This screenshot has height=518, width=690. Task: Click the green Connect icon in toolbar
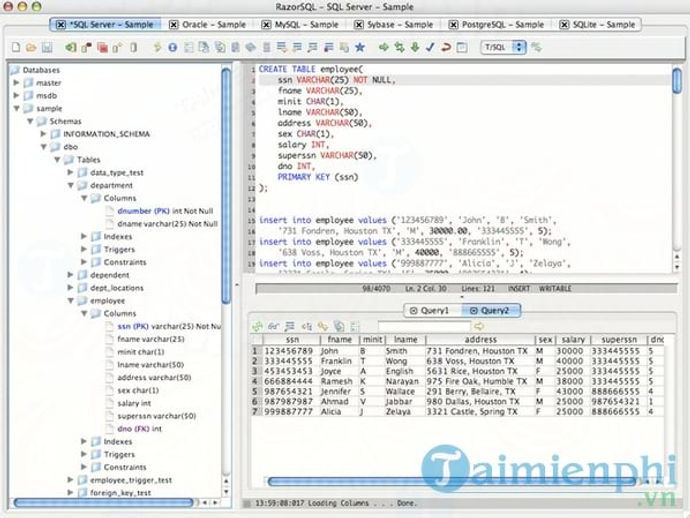pos(70,47)
